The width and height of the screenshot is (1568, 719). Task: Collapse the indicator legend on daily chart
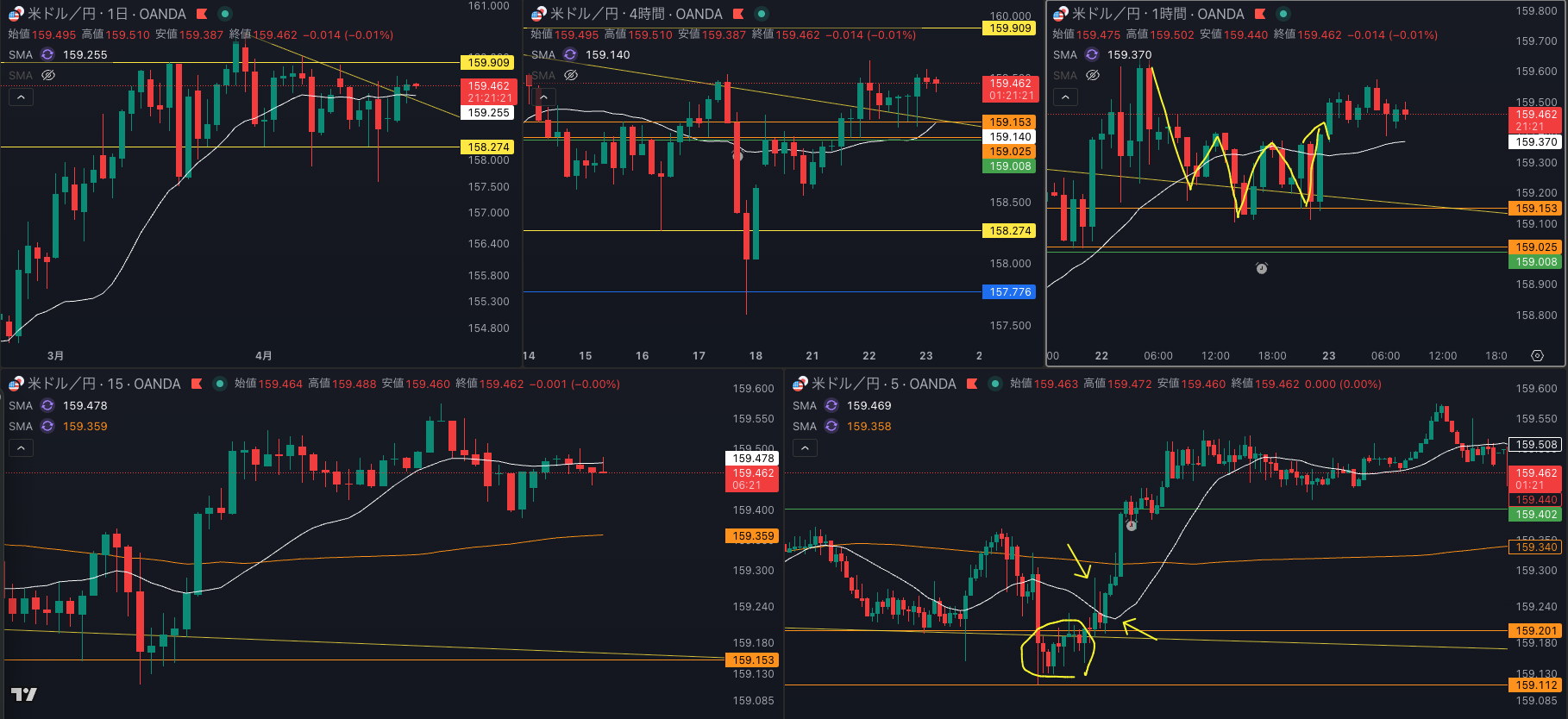click(21, 97)
